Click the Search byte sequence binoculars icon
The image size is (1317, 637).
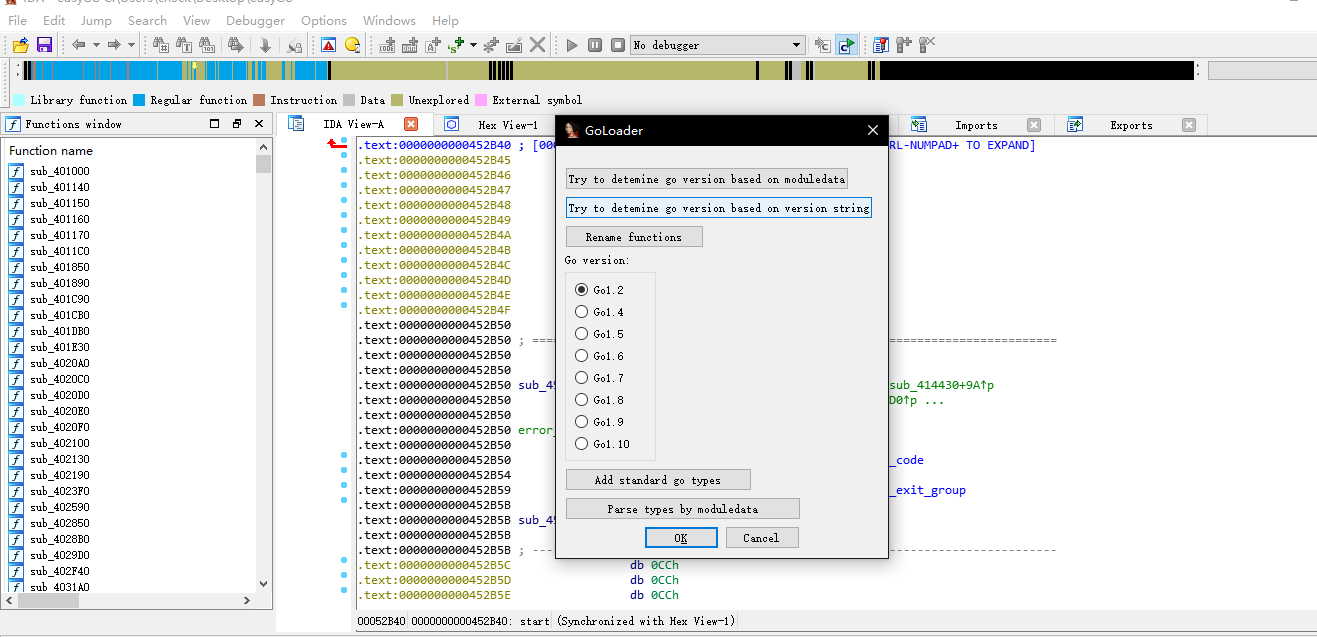[x=208, y=45]
